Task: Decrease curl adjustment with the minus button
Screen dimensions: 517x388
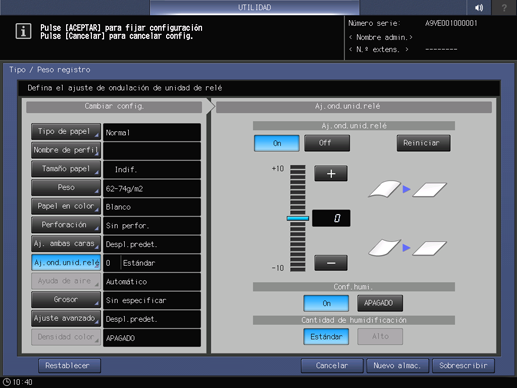Action: click(x=331, y=263)
